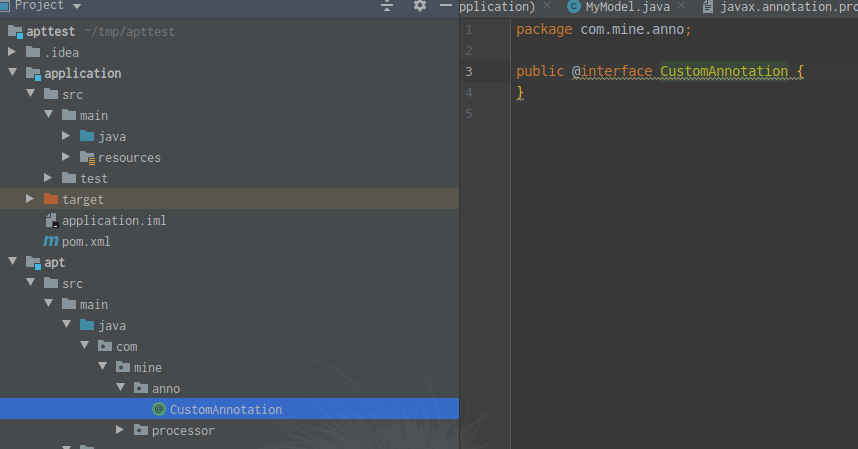Open Project panel settings gear
The width and height of the screenshot is (858, 449).
pos(420,6)
